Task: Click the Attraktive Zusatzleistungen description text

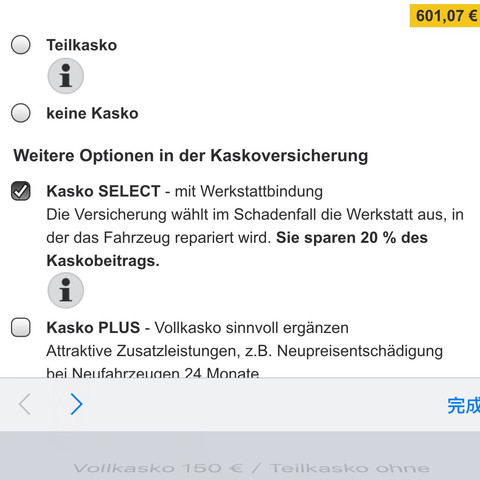Action: click(245, 351)
